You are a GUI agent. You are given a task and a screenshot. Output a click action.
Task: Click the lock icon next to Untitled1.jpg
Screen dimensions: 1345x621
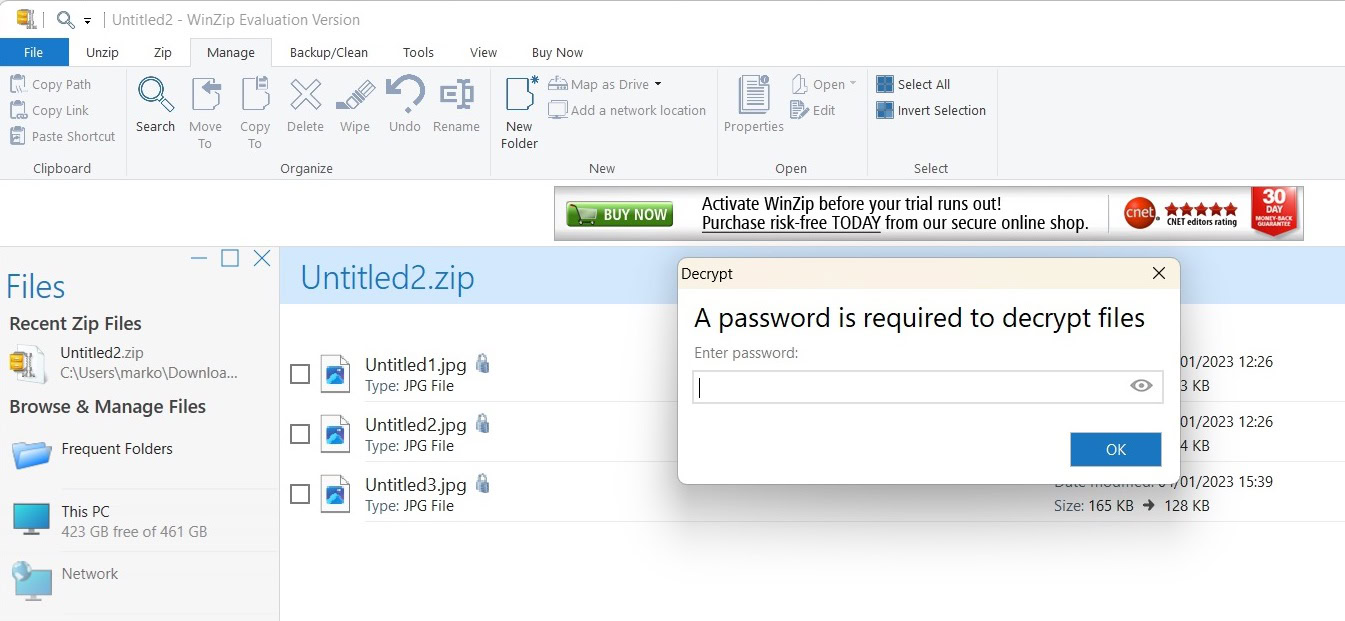(483, 363)
